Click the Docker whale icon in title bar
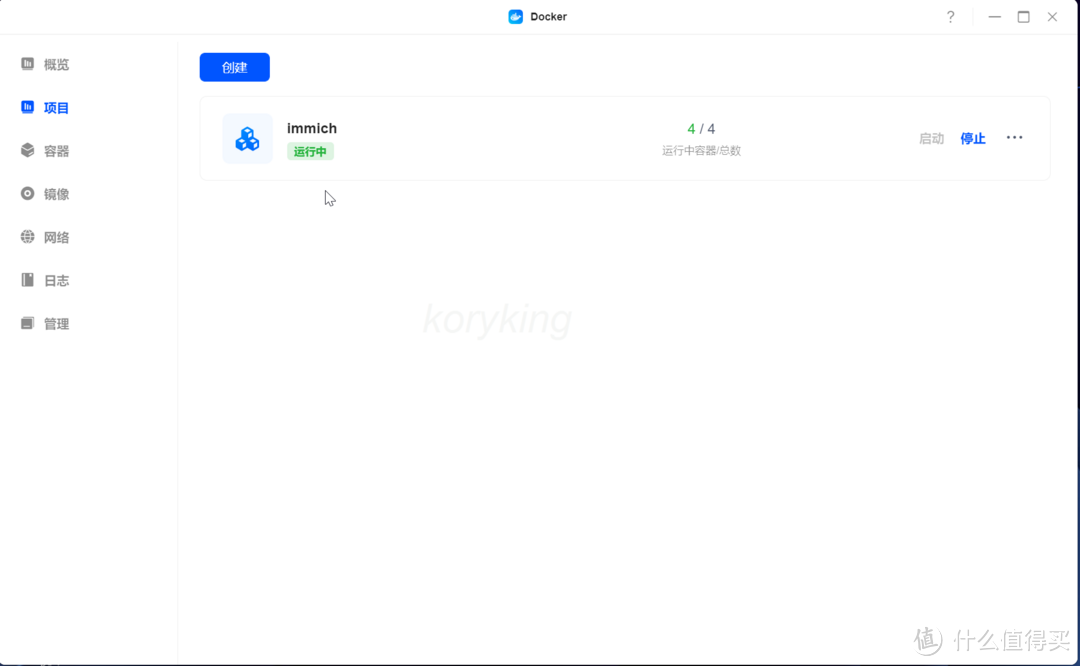The height and width of the screenshot is (666, 1080). pos(516,17)
